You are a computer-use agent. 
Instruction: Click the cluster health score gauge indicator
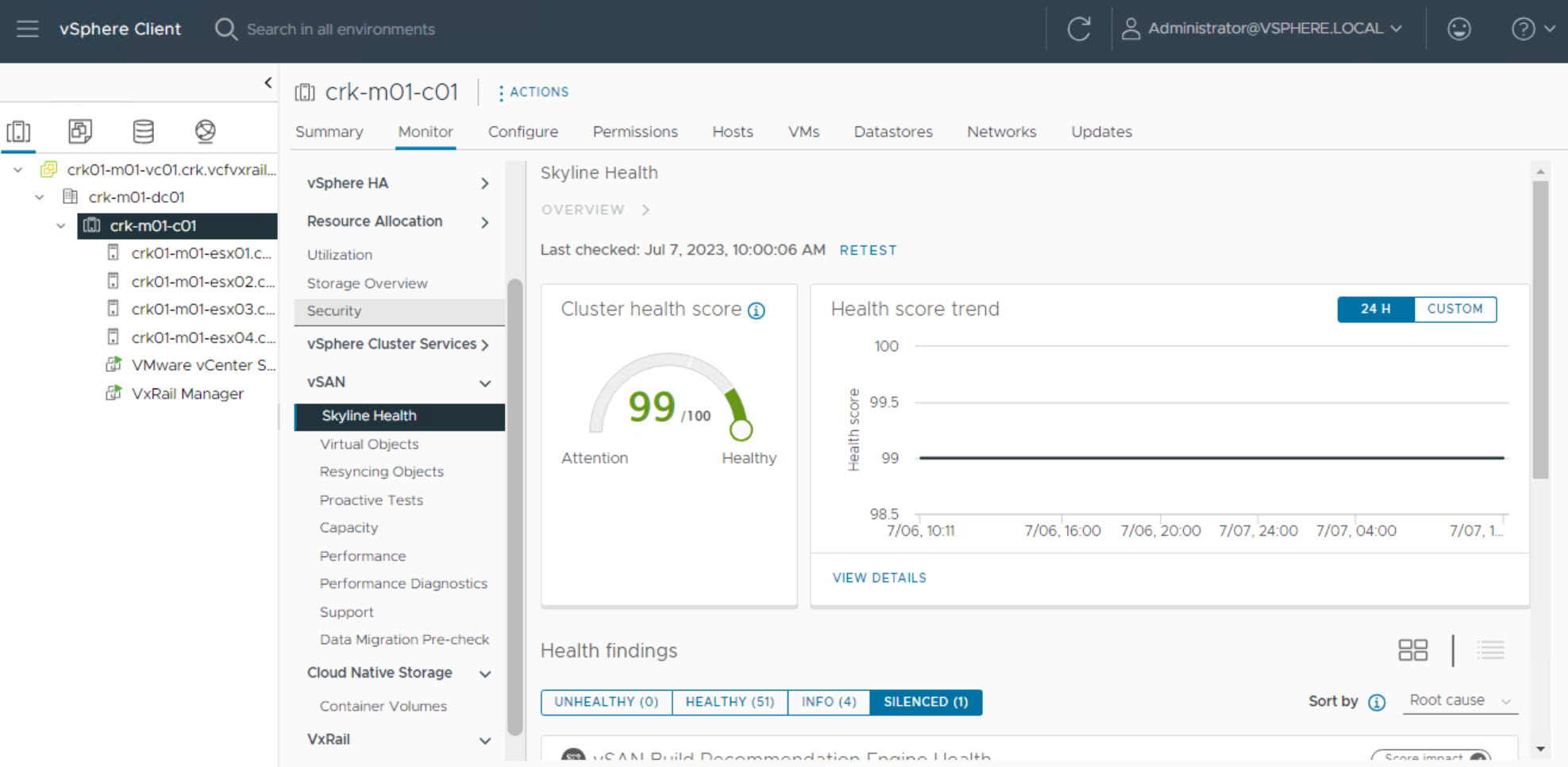[741, 430]
